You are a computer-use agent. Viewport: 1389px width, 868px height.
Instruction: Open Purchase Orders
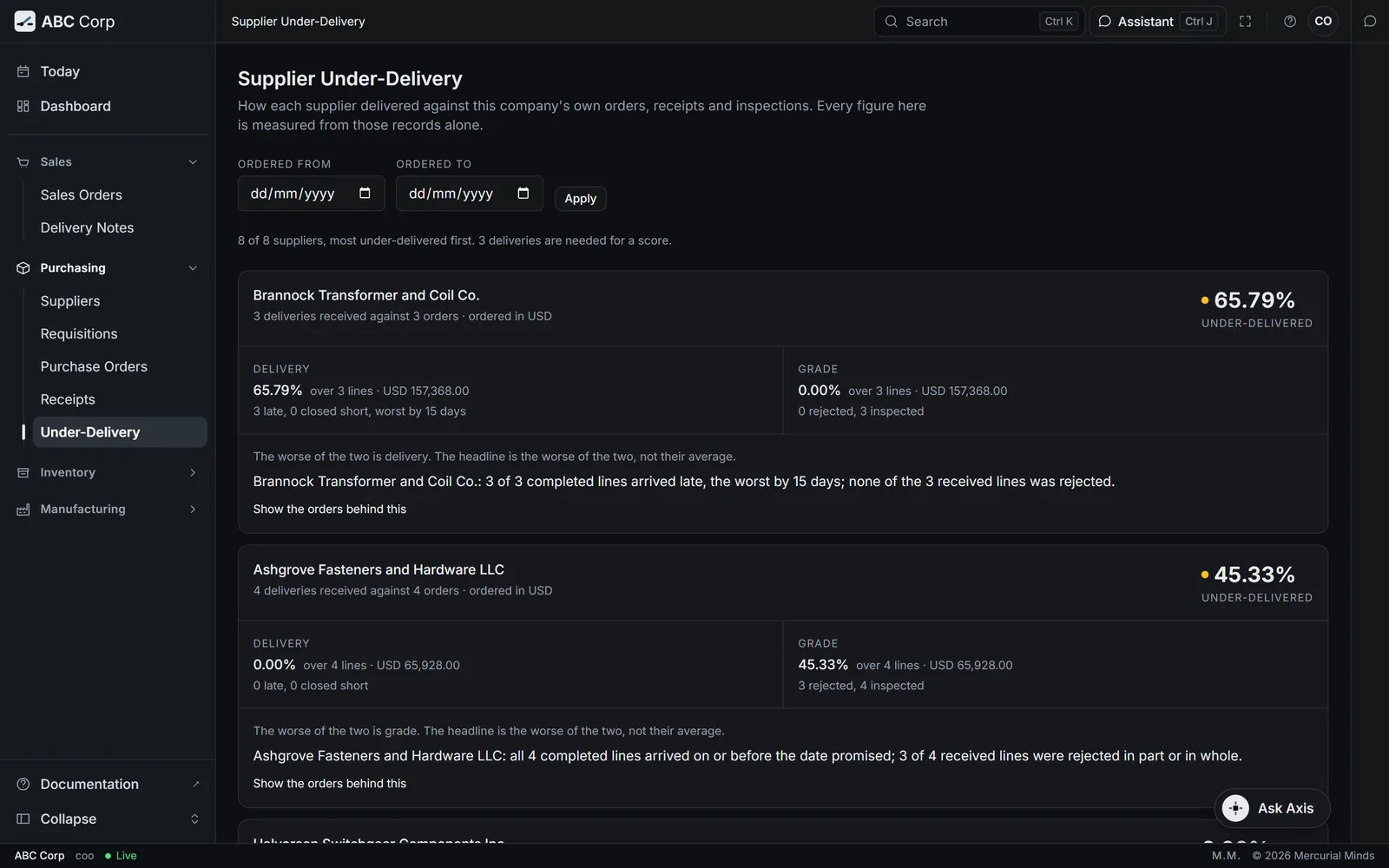tap(120, 367)
